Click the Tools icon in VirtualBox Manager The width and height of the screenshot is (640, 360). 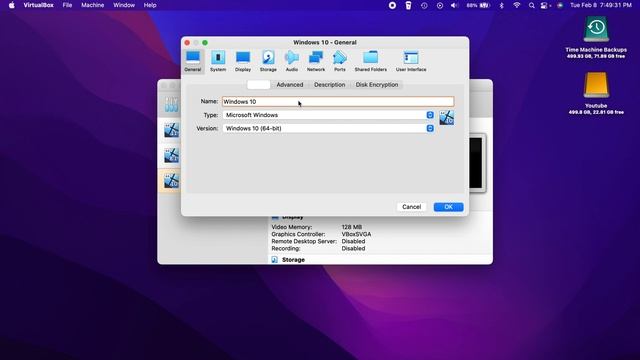(171, 104)
